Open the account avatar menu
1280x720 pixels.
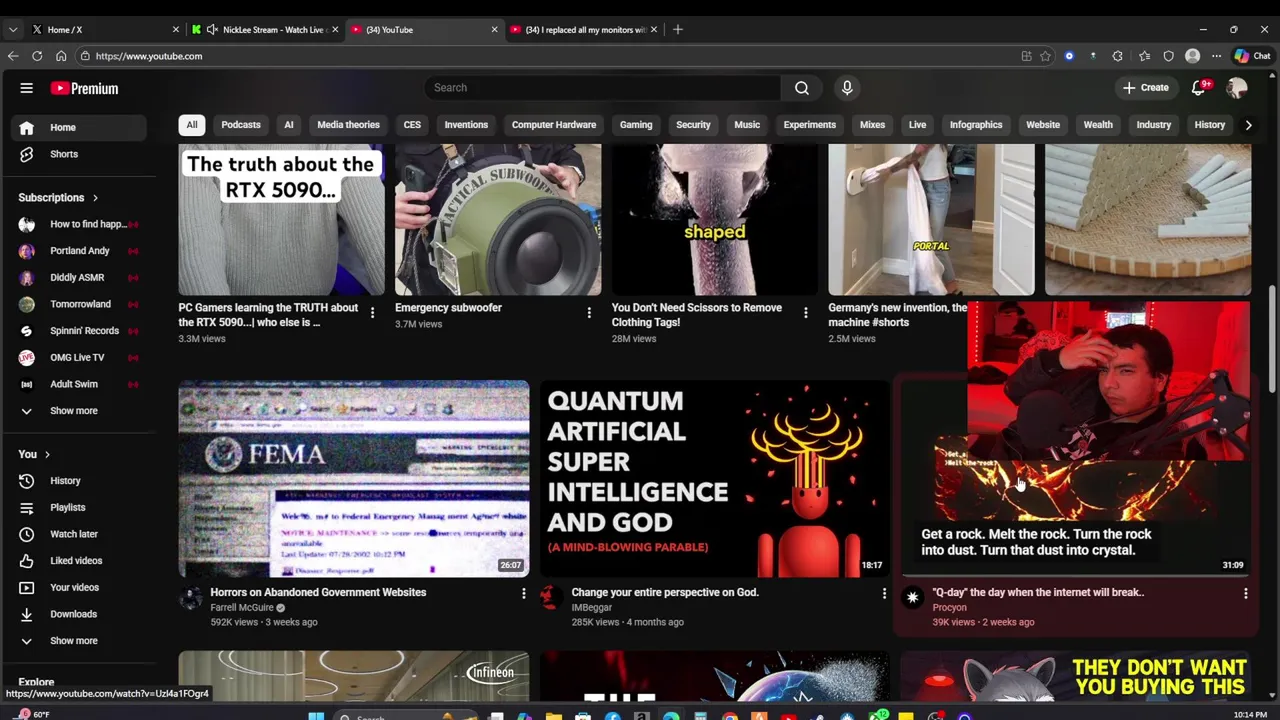(x=1237, y=88)
